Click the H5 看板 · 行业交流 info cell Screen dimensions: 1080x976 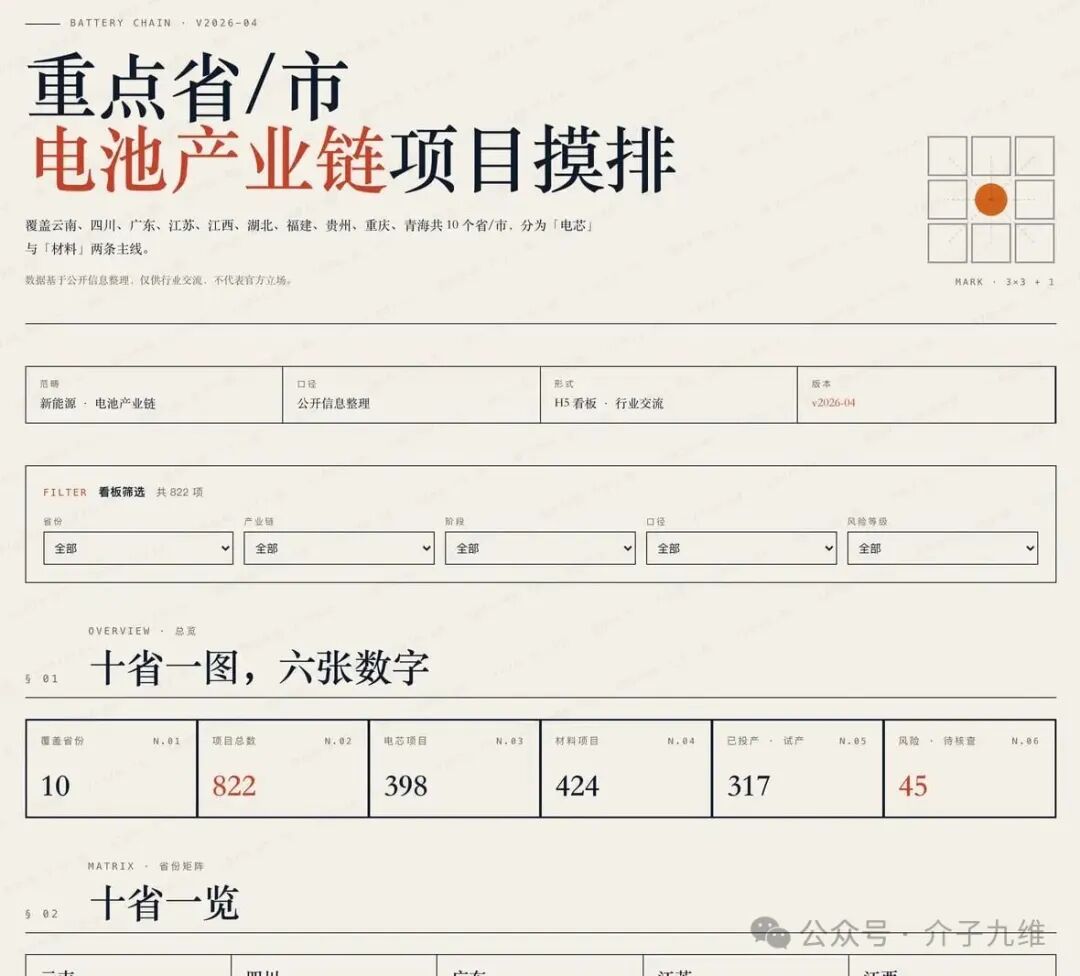(669, 395)
